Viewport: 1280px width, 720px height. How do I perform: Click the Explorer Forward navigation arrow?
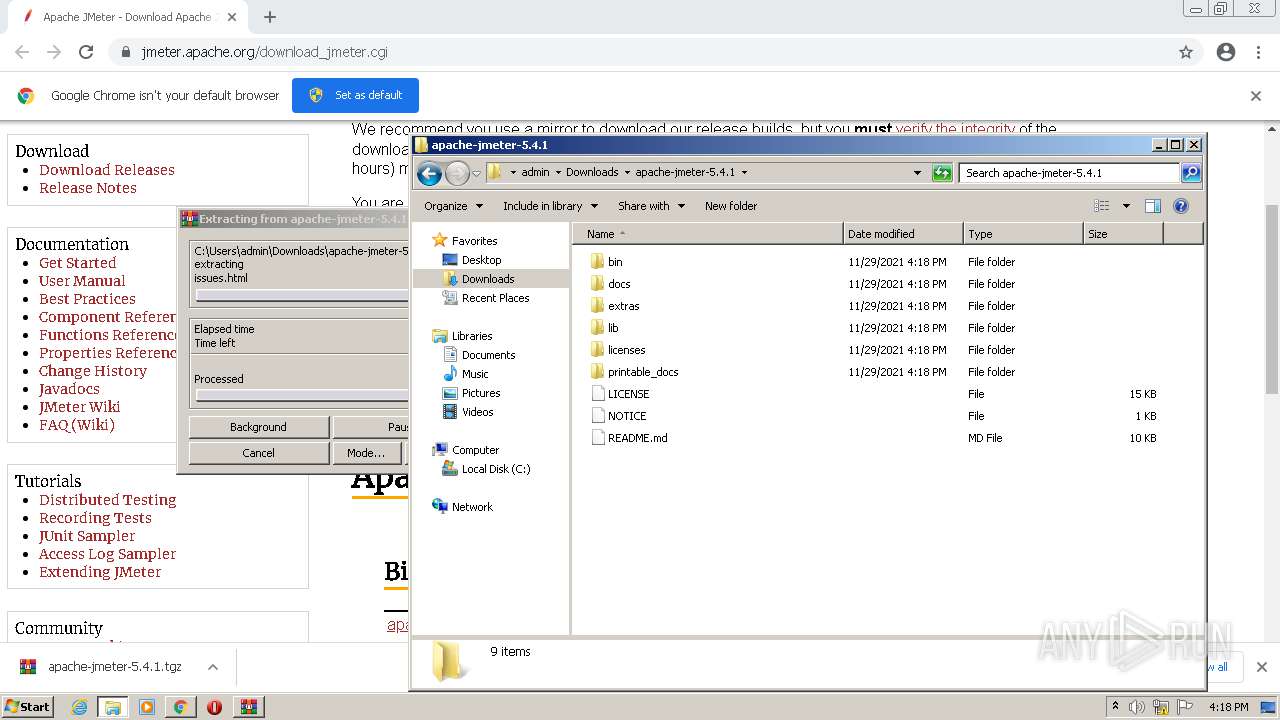pos(457,173)
